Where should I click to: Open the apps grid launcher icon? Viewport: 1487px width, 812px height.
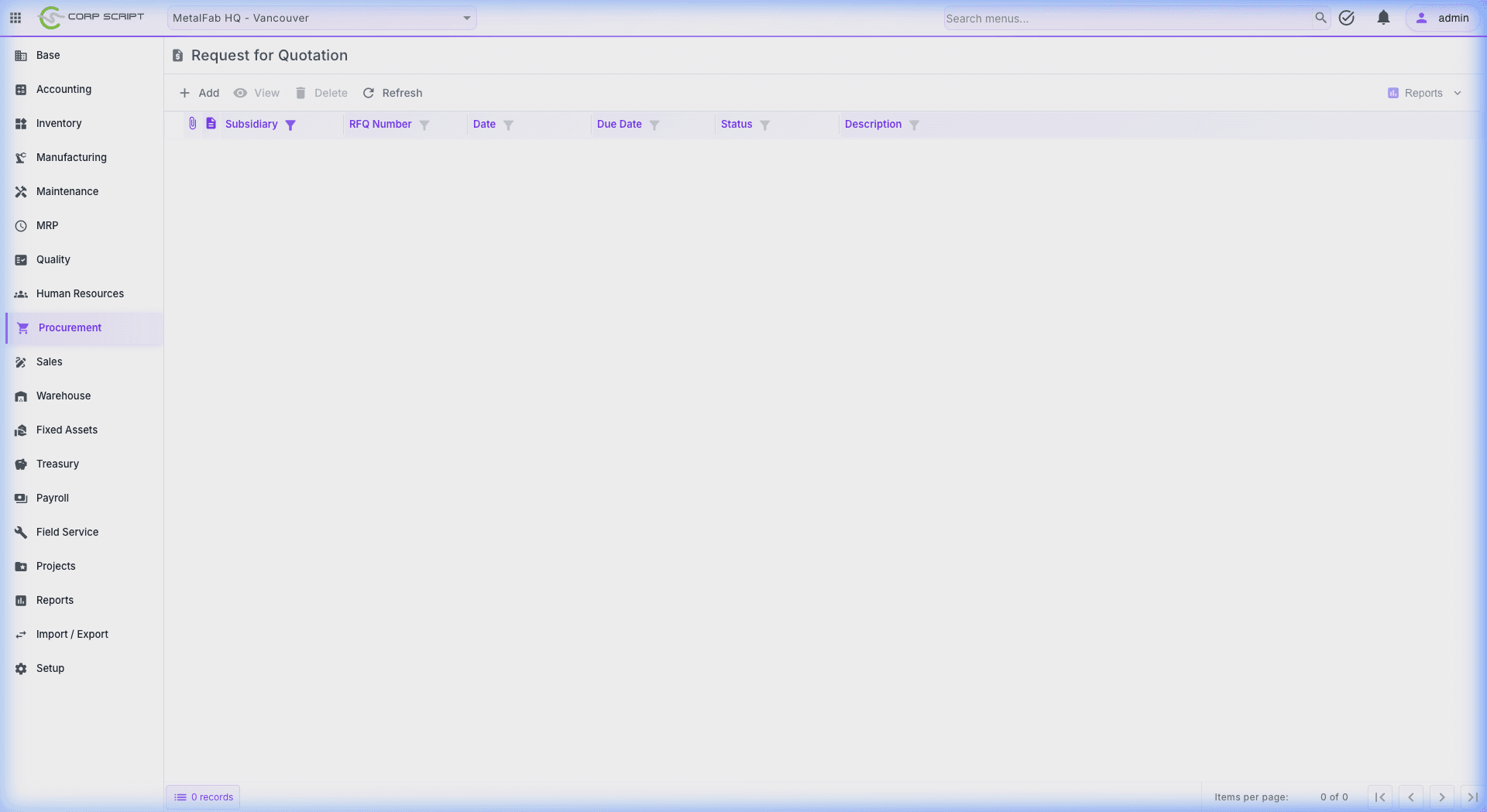[15, 18]
